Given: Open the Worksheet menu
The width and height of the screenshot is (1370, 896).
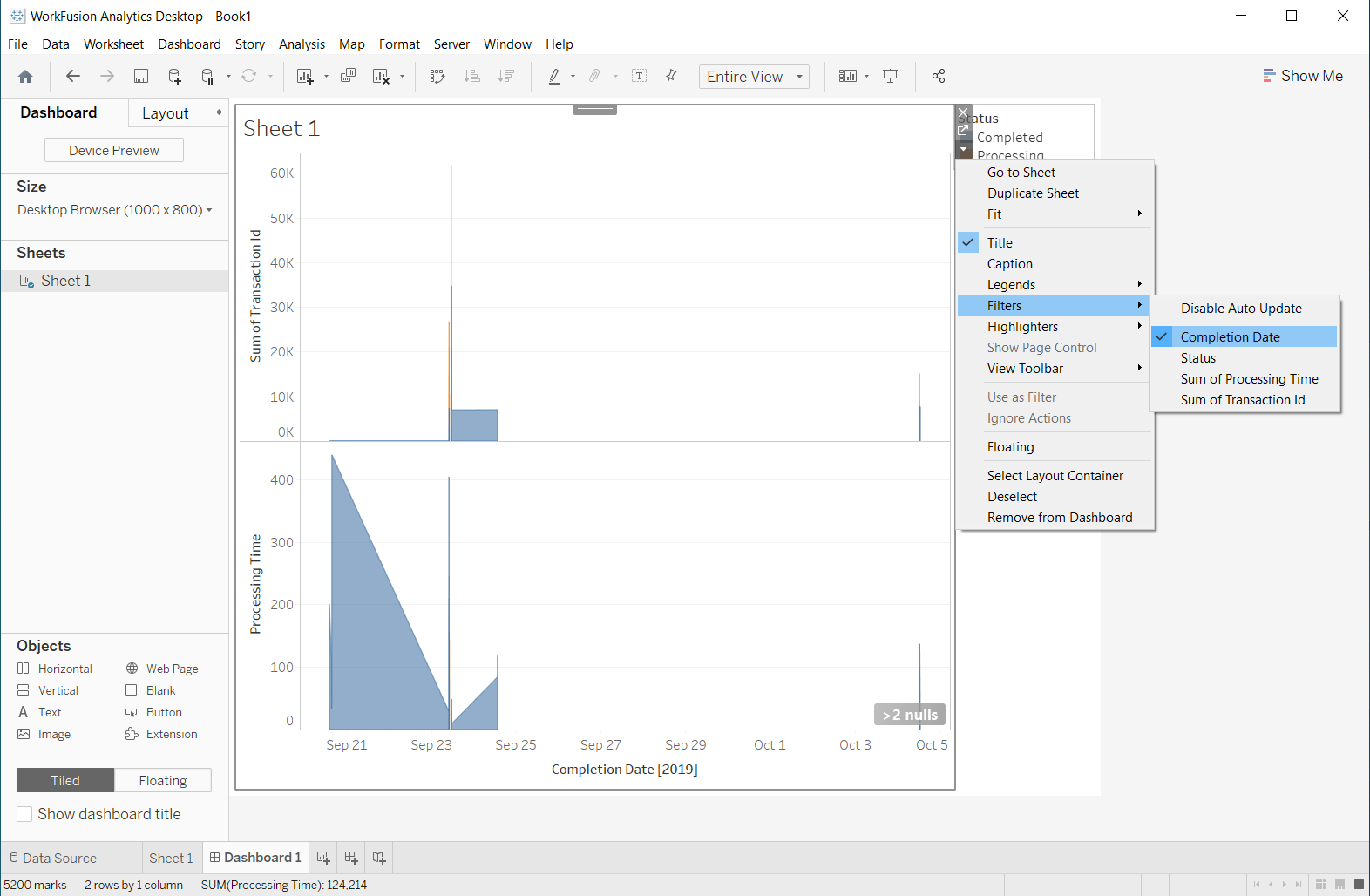Looking at the screenshot, I should click(113, 44).
